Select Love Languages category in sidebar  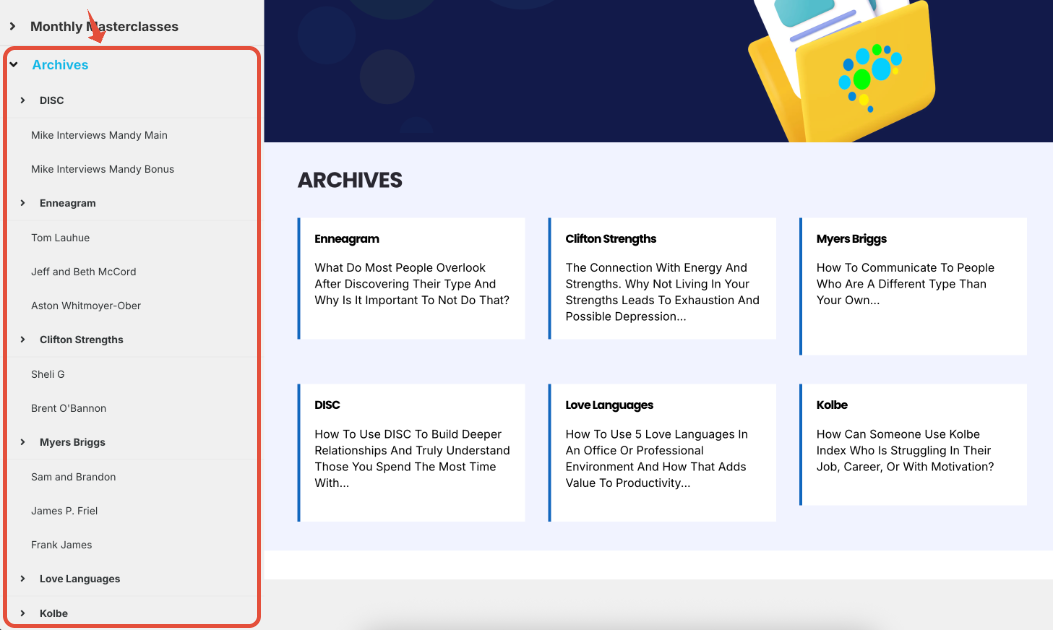pos(80,578)
